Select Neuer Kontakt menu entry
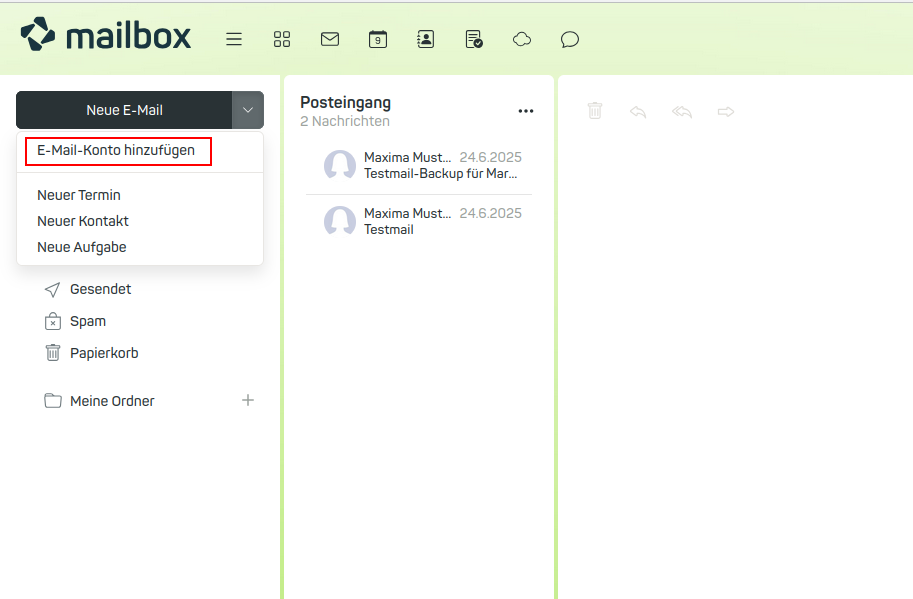 83,221
